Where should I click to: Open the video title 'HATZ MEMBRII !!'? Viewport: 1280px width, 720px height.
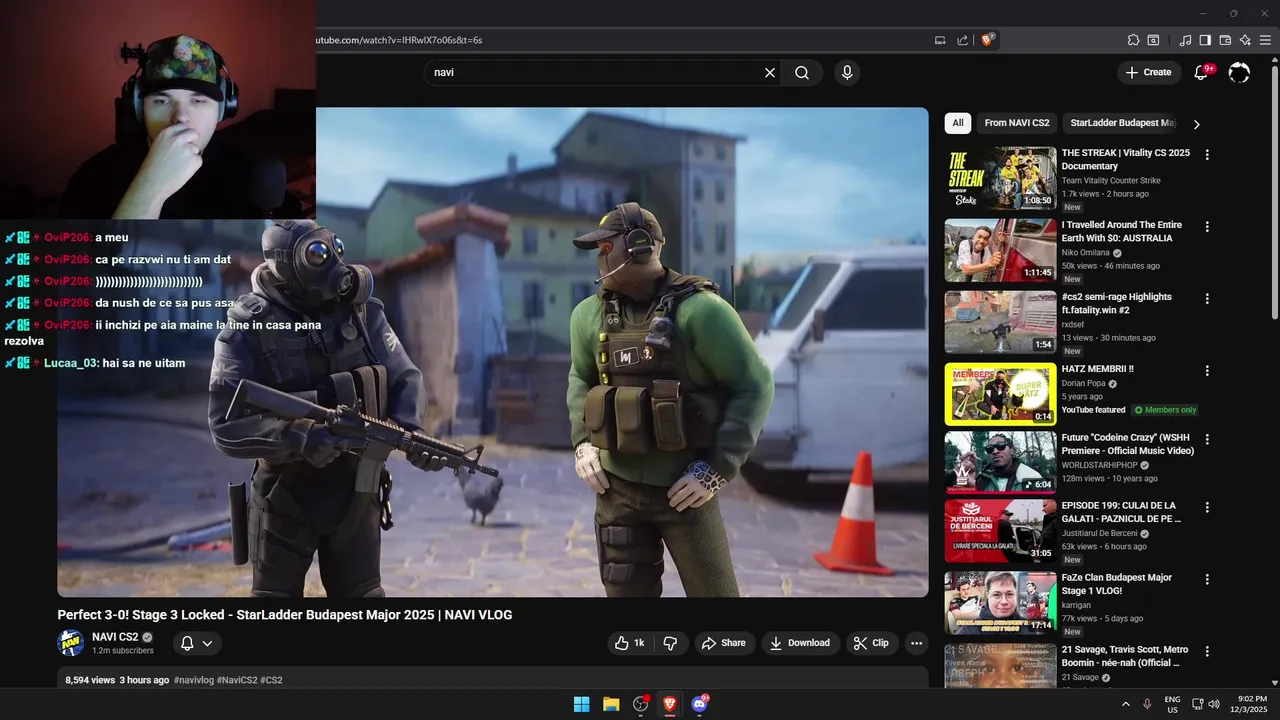[x=1097, y=369]
